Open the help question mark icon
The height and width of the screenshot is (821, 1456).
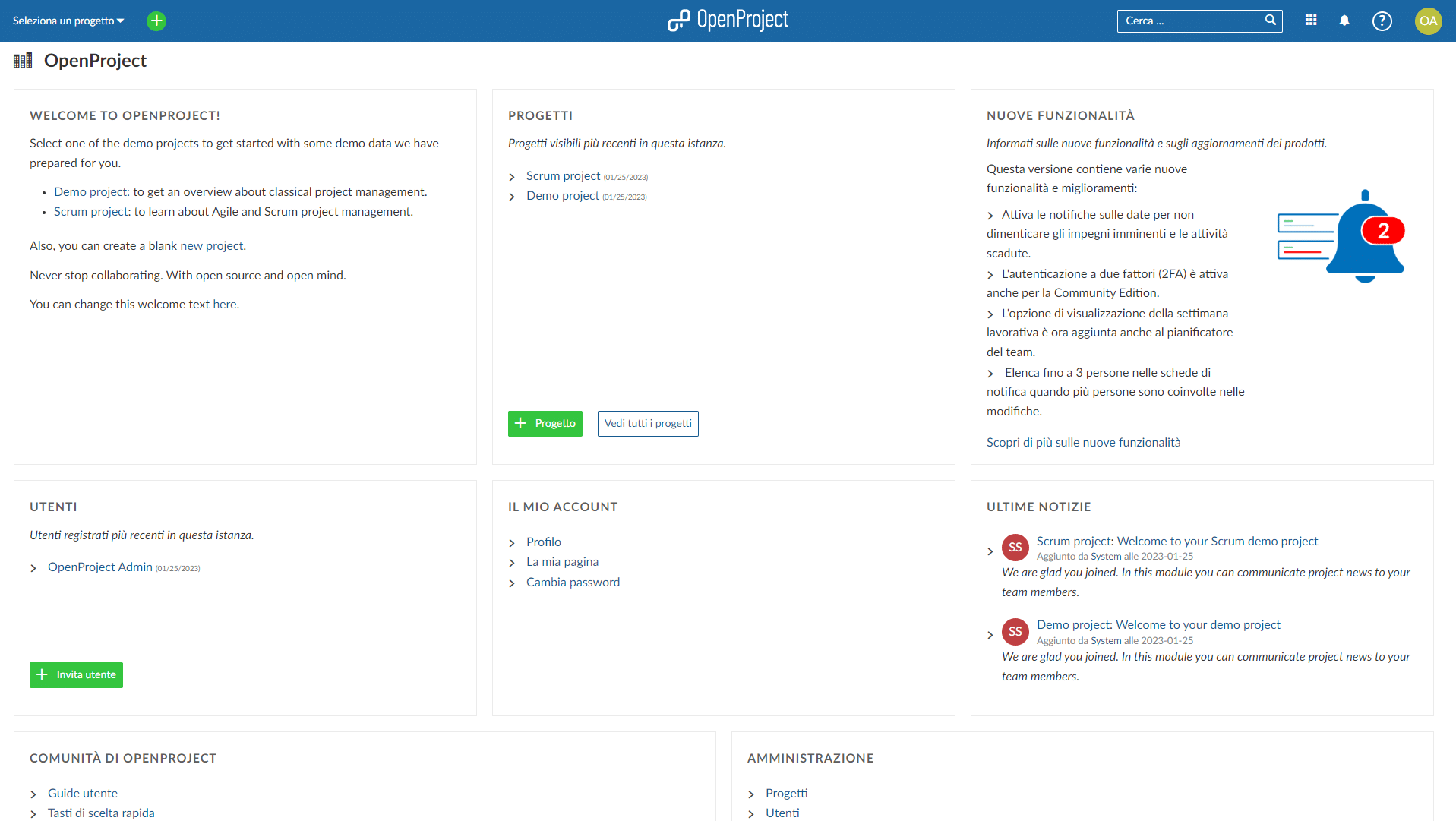(x=1382, y=21)
